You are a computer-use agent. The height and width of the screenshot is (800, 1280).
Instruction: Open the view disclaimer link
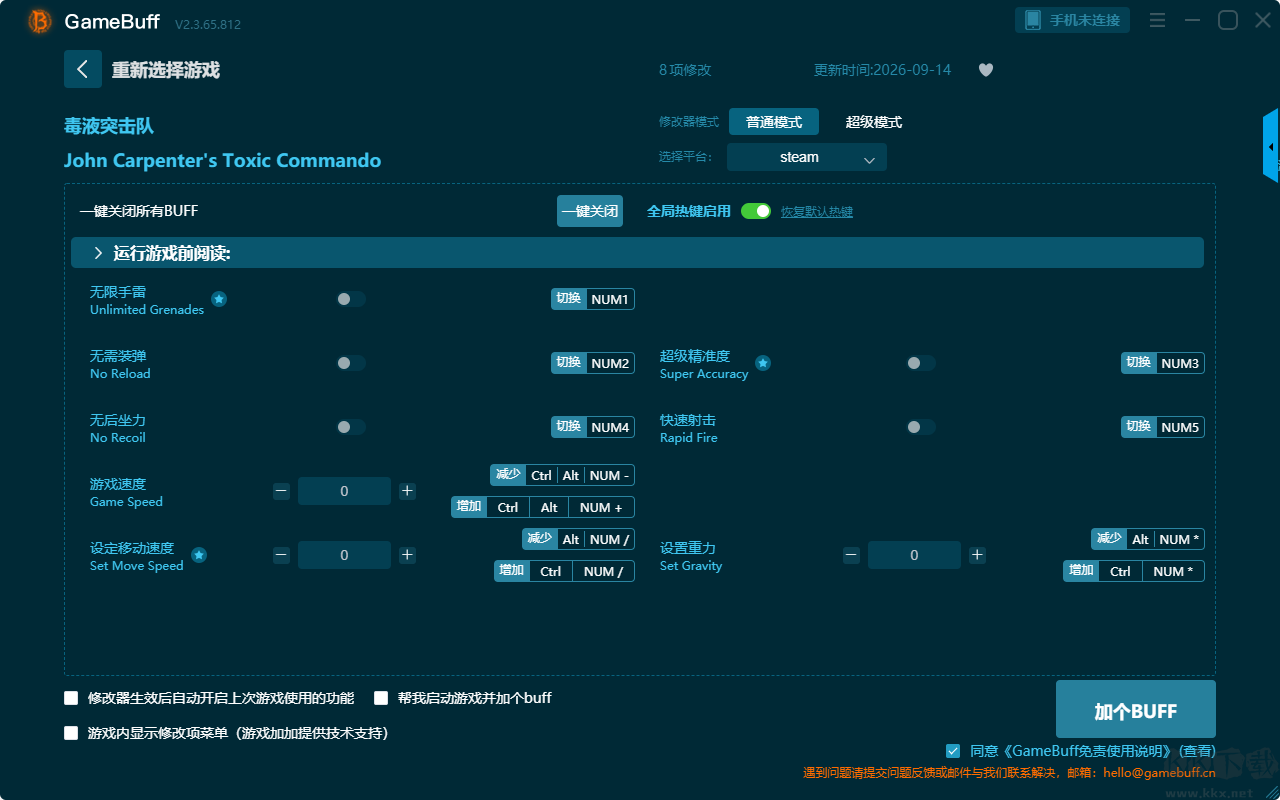1197,751
